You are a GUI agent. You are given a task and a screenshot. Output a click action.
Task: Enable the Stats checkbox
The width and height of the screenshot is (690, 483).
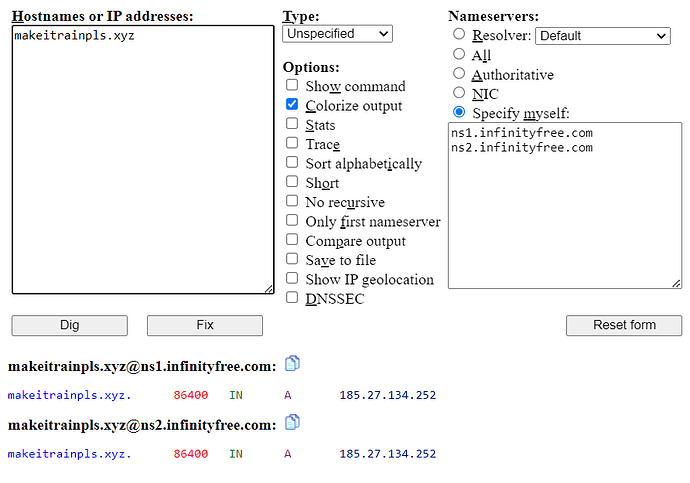point(292,125)
